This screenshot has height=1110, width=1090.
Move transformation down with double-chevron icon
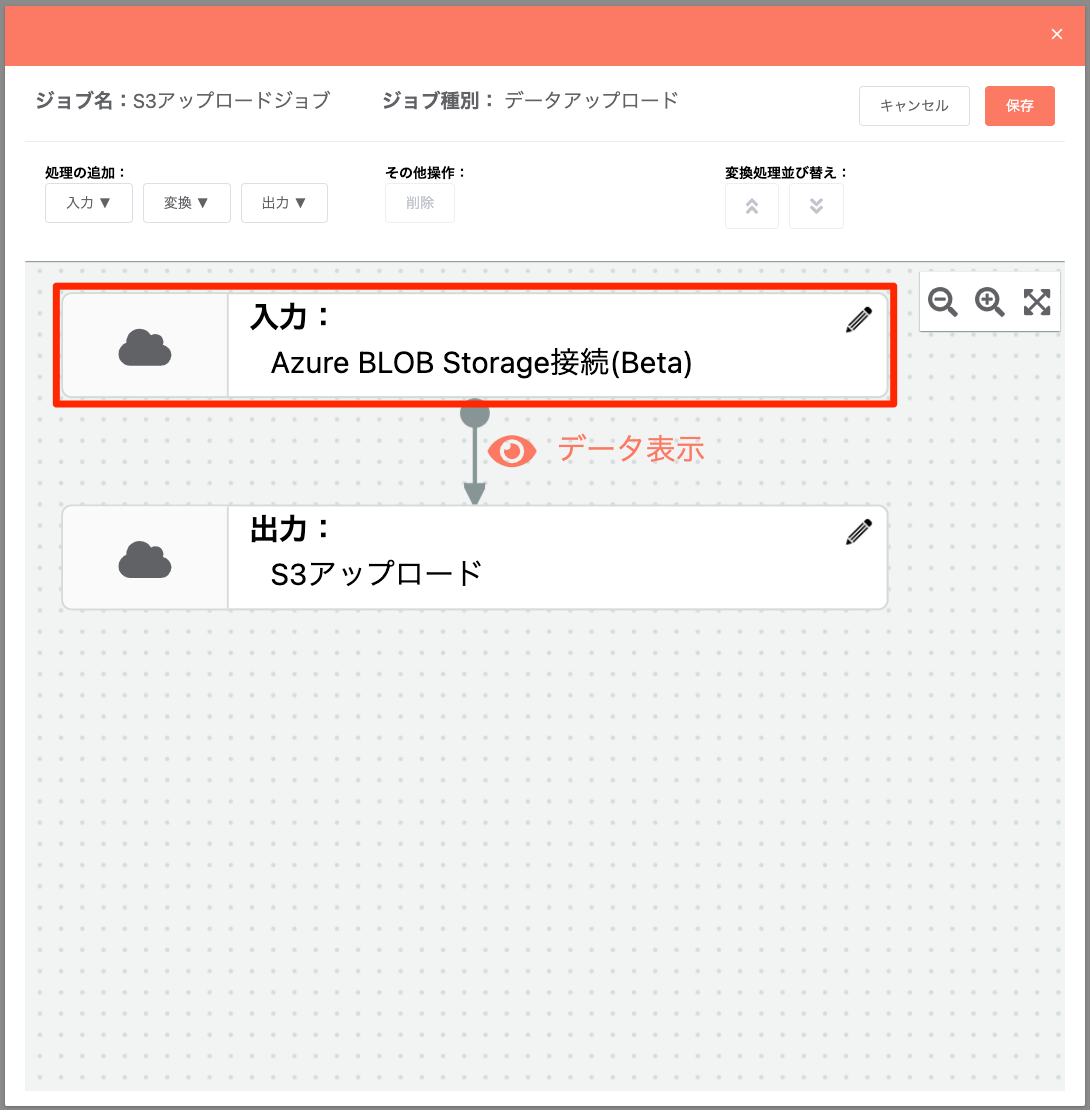coord(816,206)
